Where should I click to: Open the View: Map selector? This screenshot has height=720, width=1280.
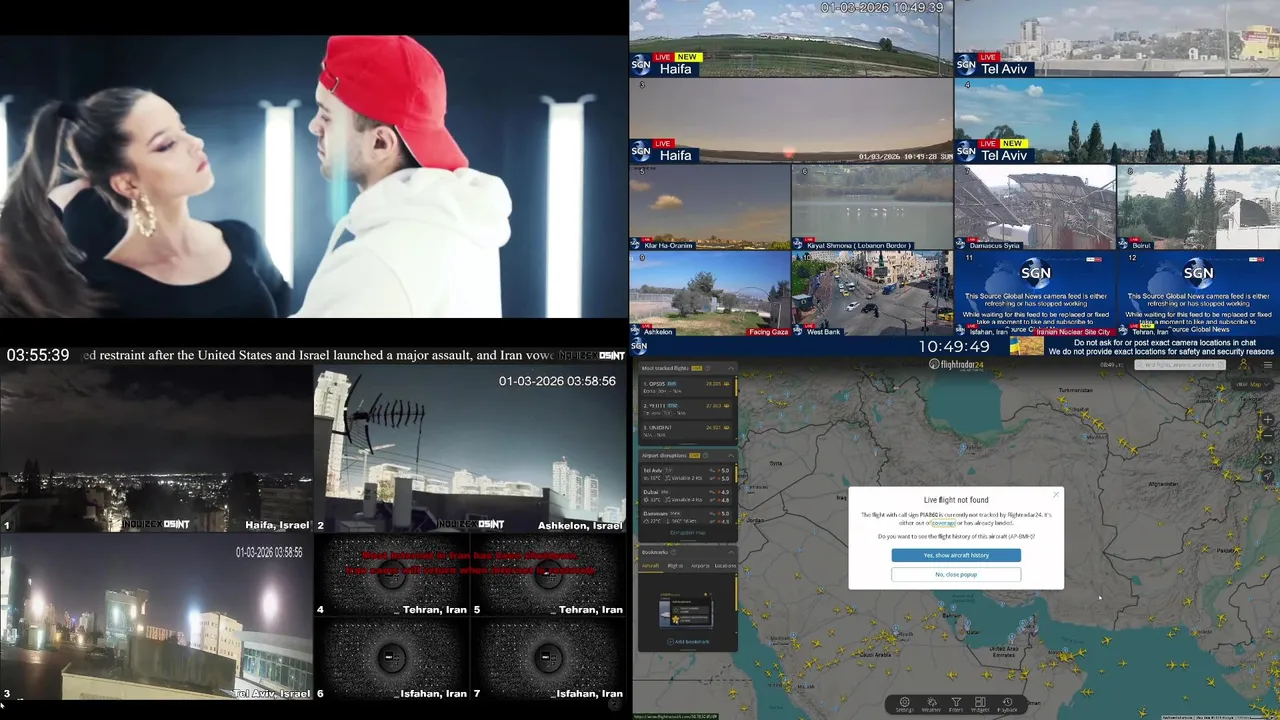[1252, 385]
